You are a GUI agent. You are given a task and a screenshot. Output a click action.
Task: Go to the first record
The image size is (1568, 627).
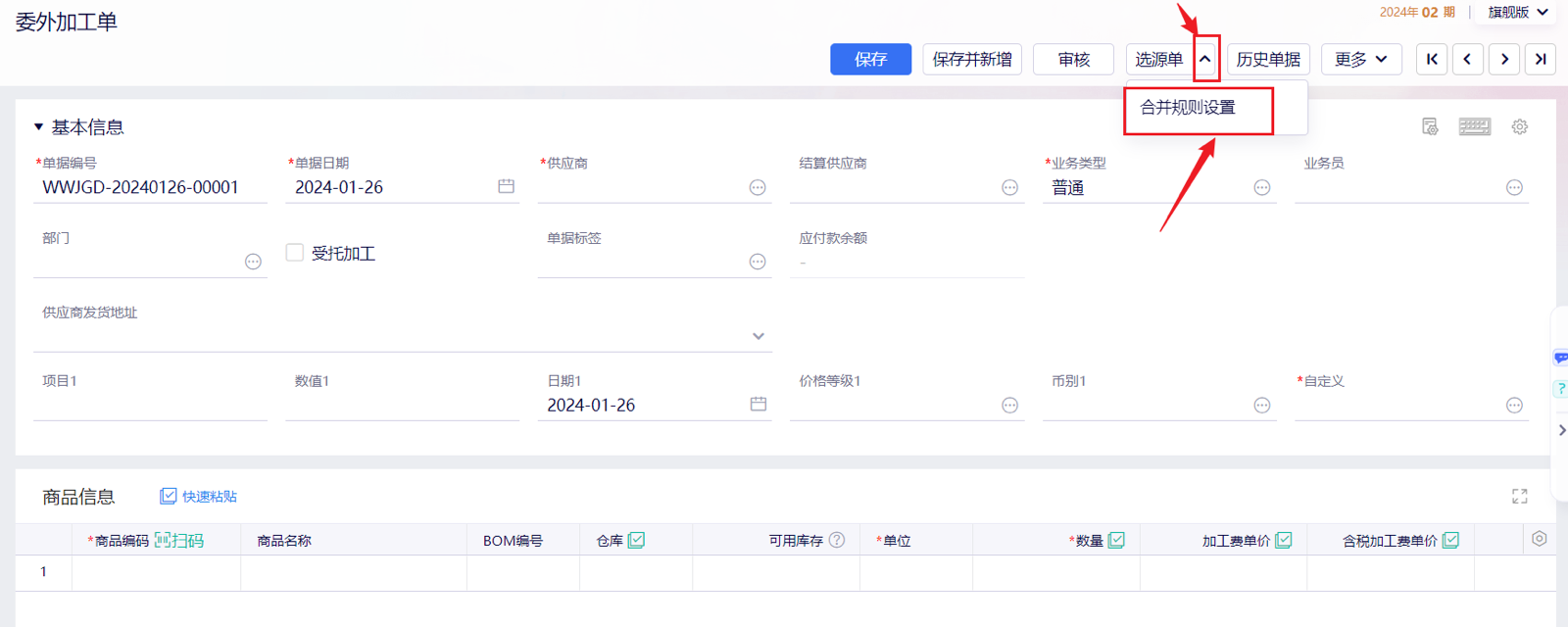(1432, 59)
